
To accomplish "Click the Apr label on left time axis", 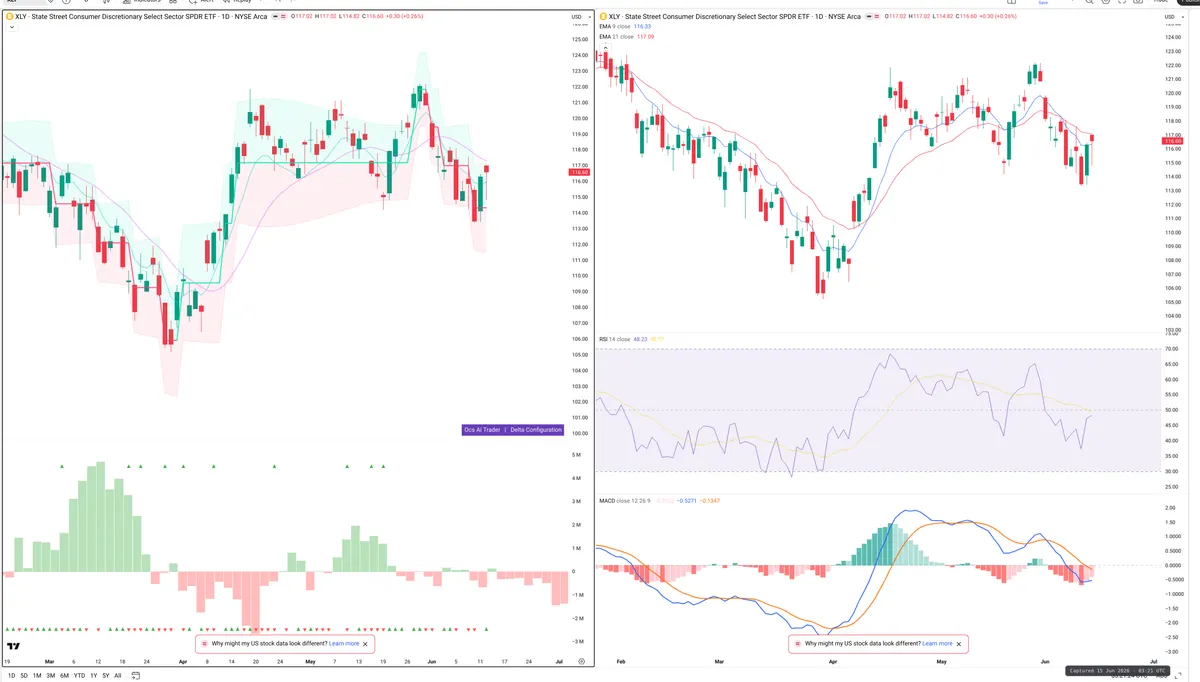I will click(x=182, y=661).
